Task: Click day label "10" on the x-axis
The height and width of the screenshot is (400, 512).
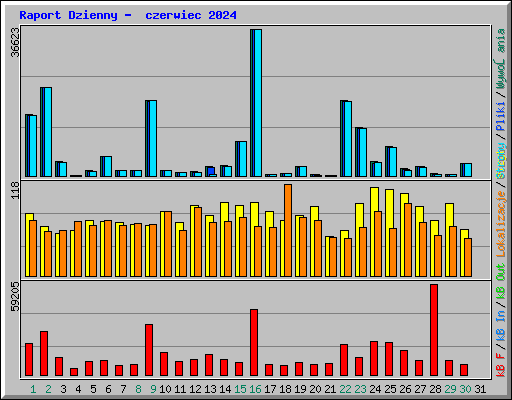Action: click(x=165, y=389)
